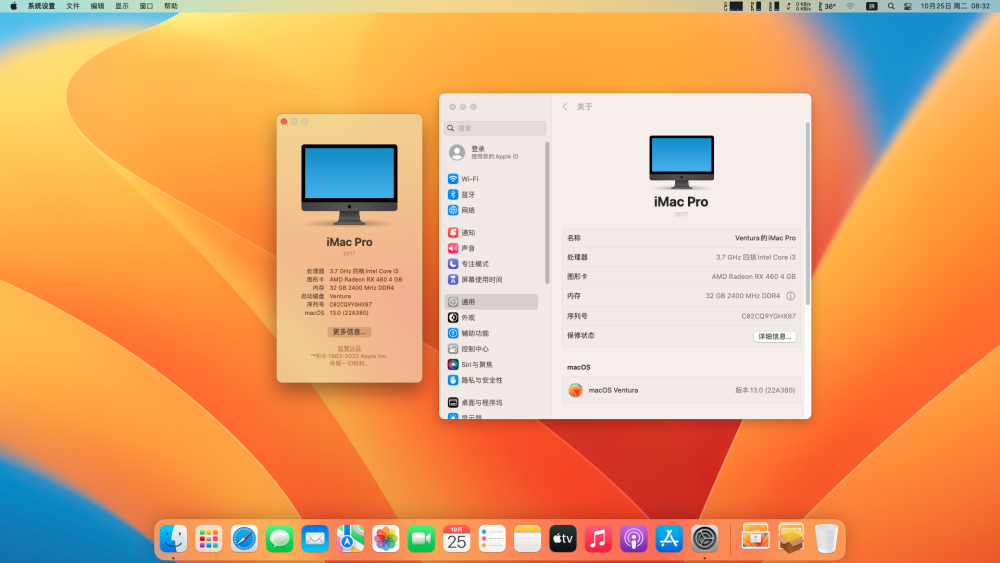Click the date and time in menu bar
Screen dimensions: 1000x563
[955, 6]
